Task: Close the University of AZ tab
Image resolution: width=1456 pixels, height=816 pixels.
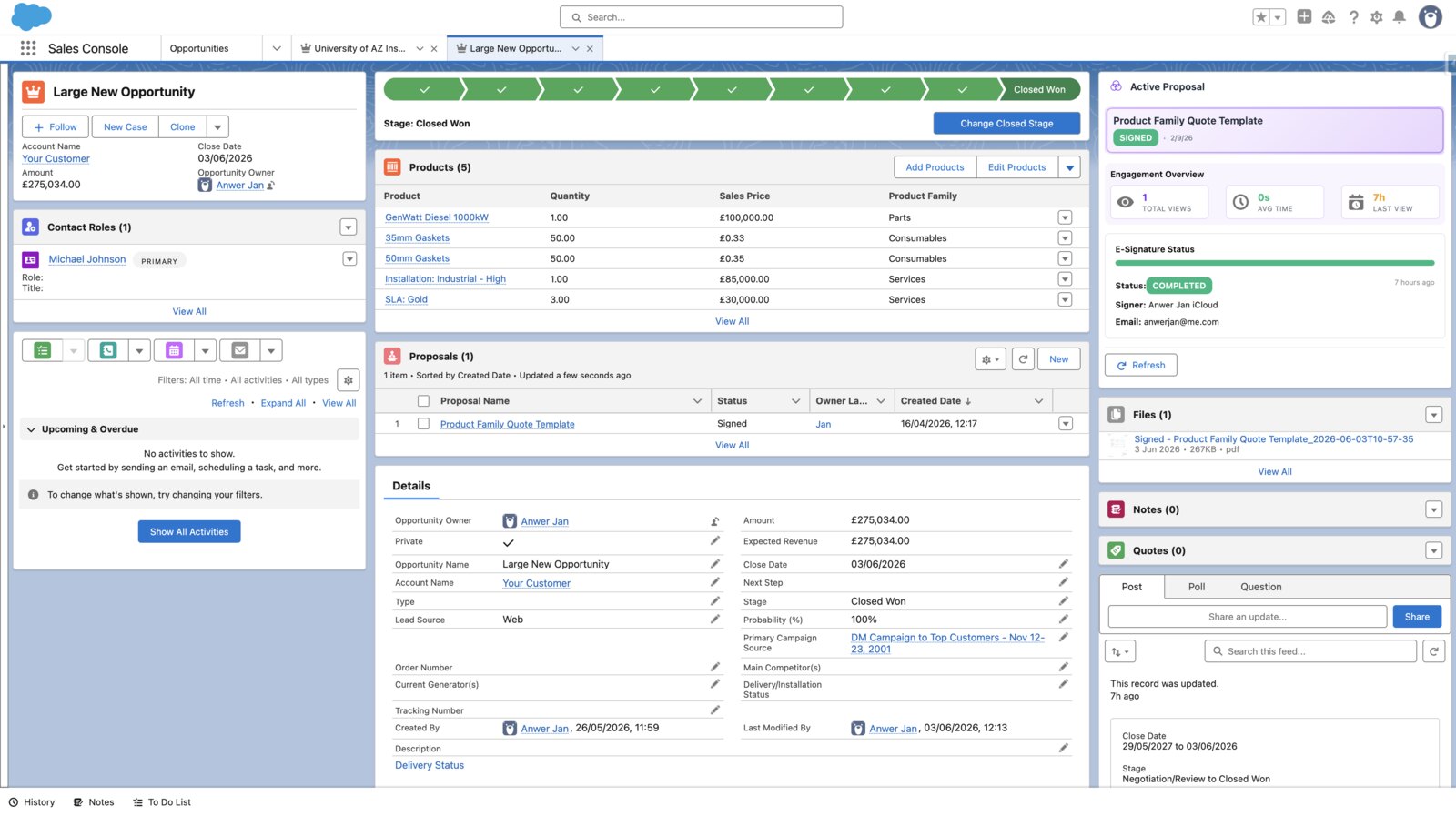Action: tap(434, 49)
